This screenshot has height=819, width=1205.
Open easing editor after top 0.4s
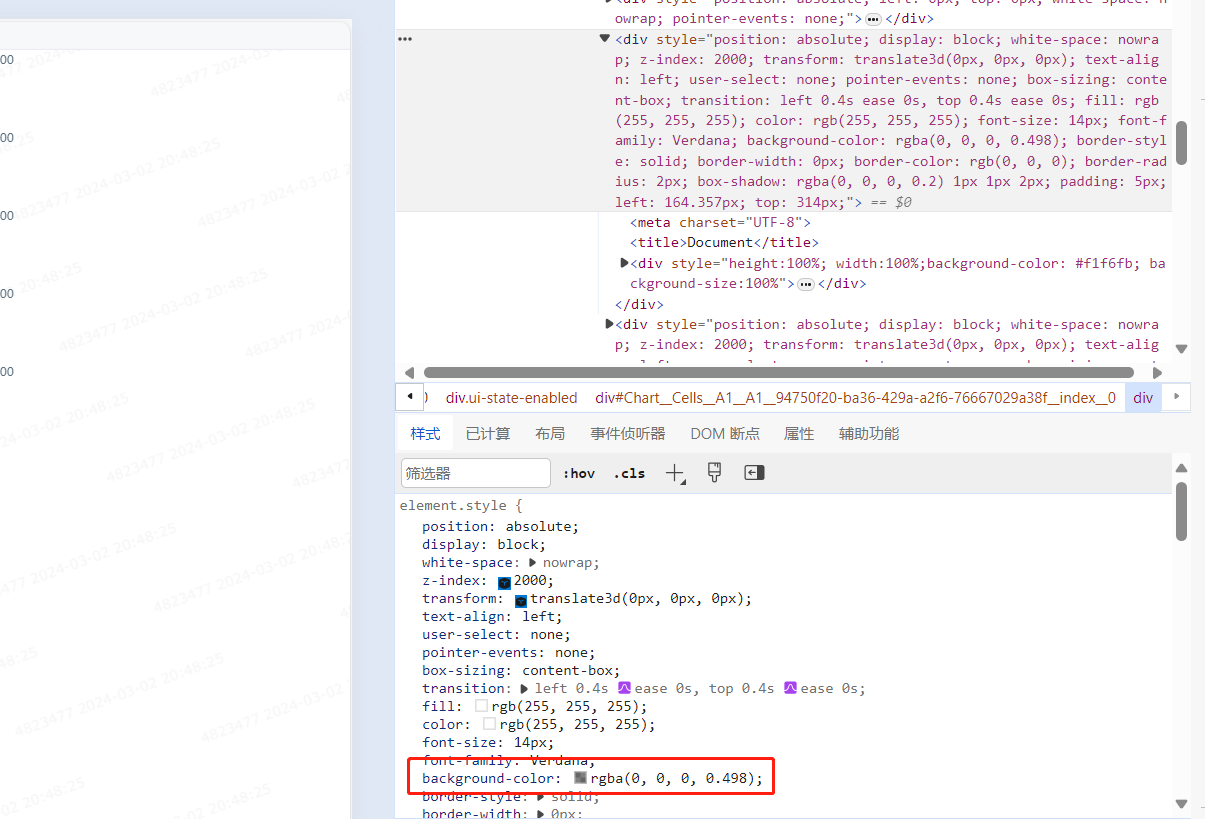(x=790, y=688)
